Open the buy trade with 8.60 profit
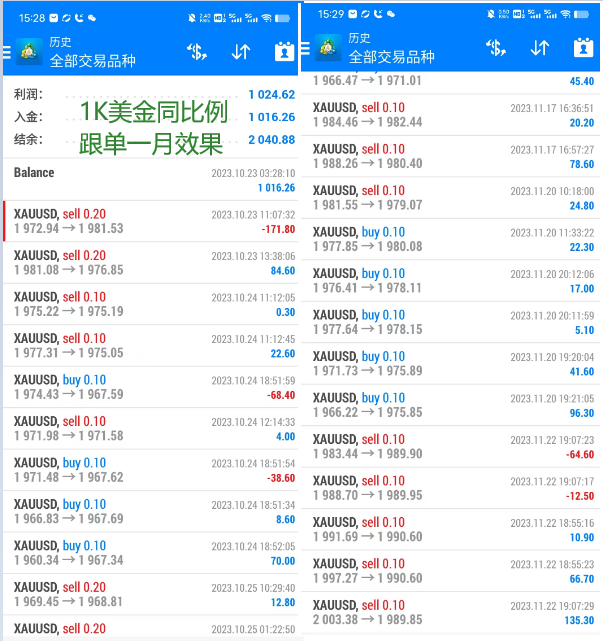 (x=150, y=511)
